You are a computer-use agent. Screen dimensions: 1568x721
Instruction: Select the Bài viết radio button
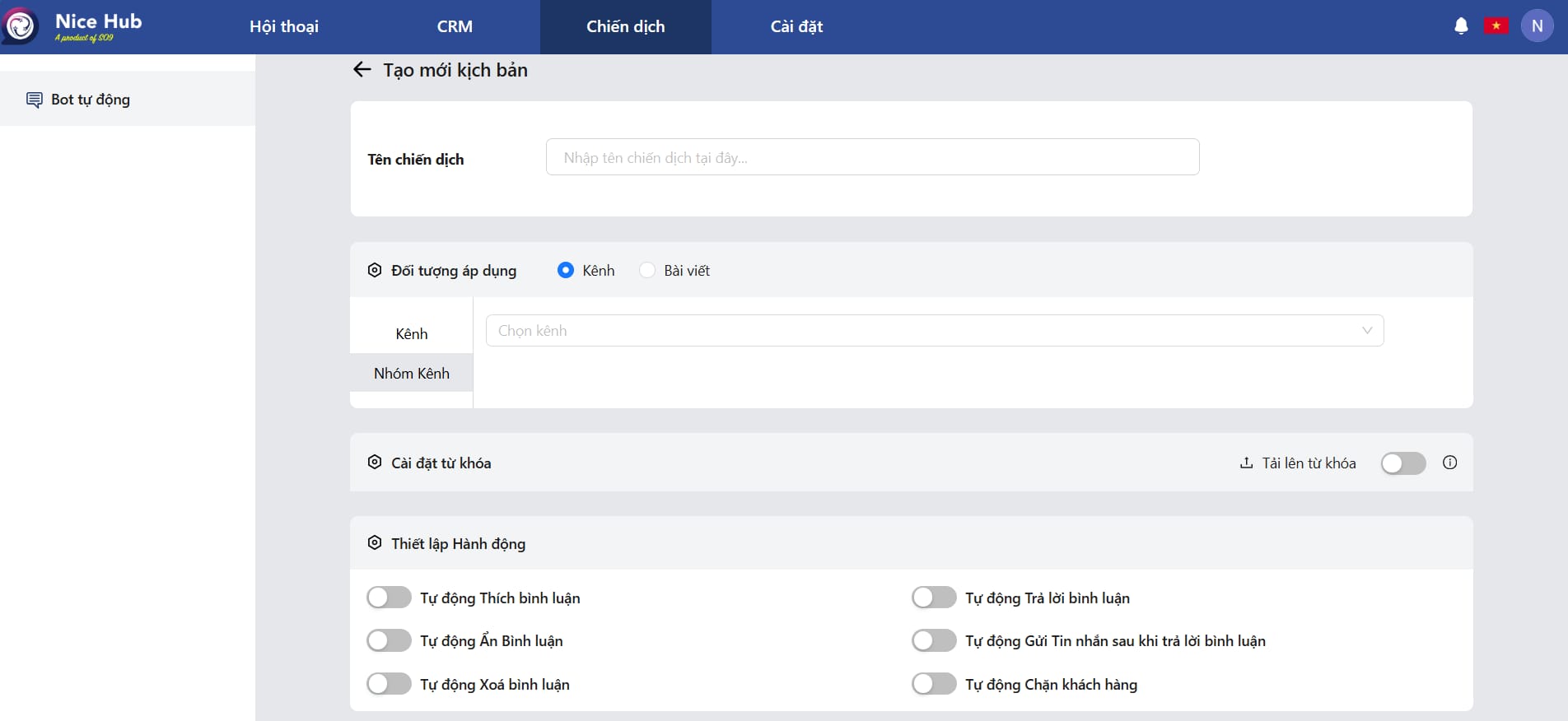[x=647, y=270]
